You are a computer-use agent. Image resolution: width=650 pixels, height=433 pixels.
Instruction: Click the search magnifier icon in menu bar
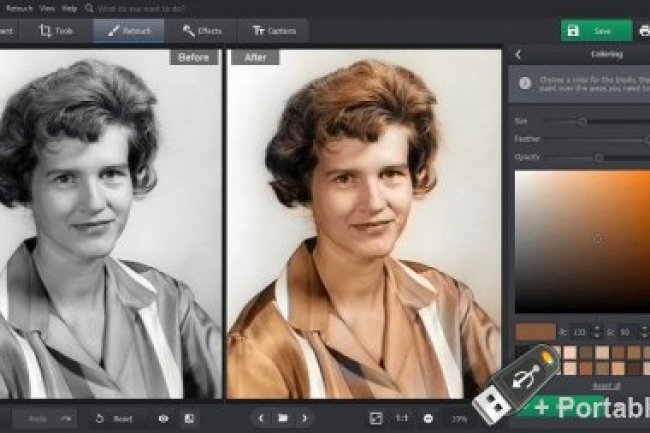pos(90,6)
